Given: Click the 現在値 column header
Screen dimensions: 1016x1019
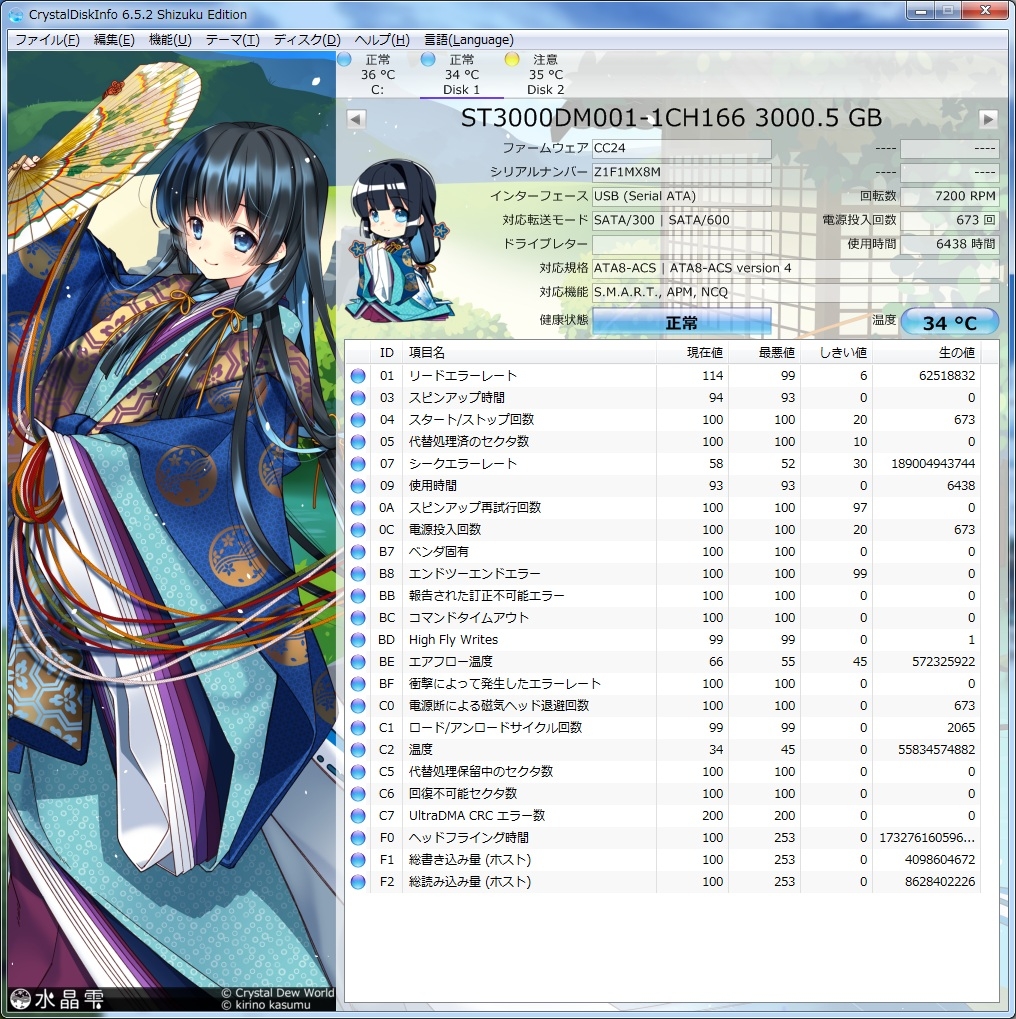Looking at the screenshot, I should pyautogui.click(x=692, y=352).
